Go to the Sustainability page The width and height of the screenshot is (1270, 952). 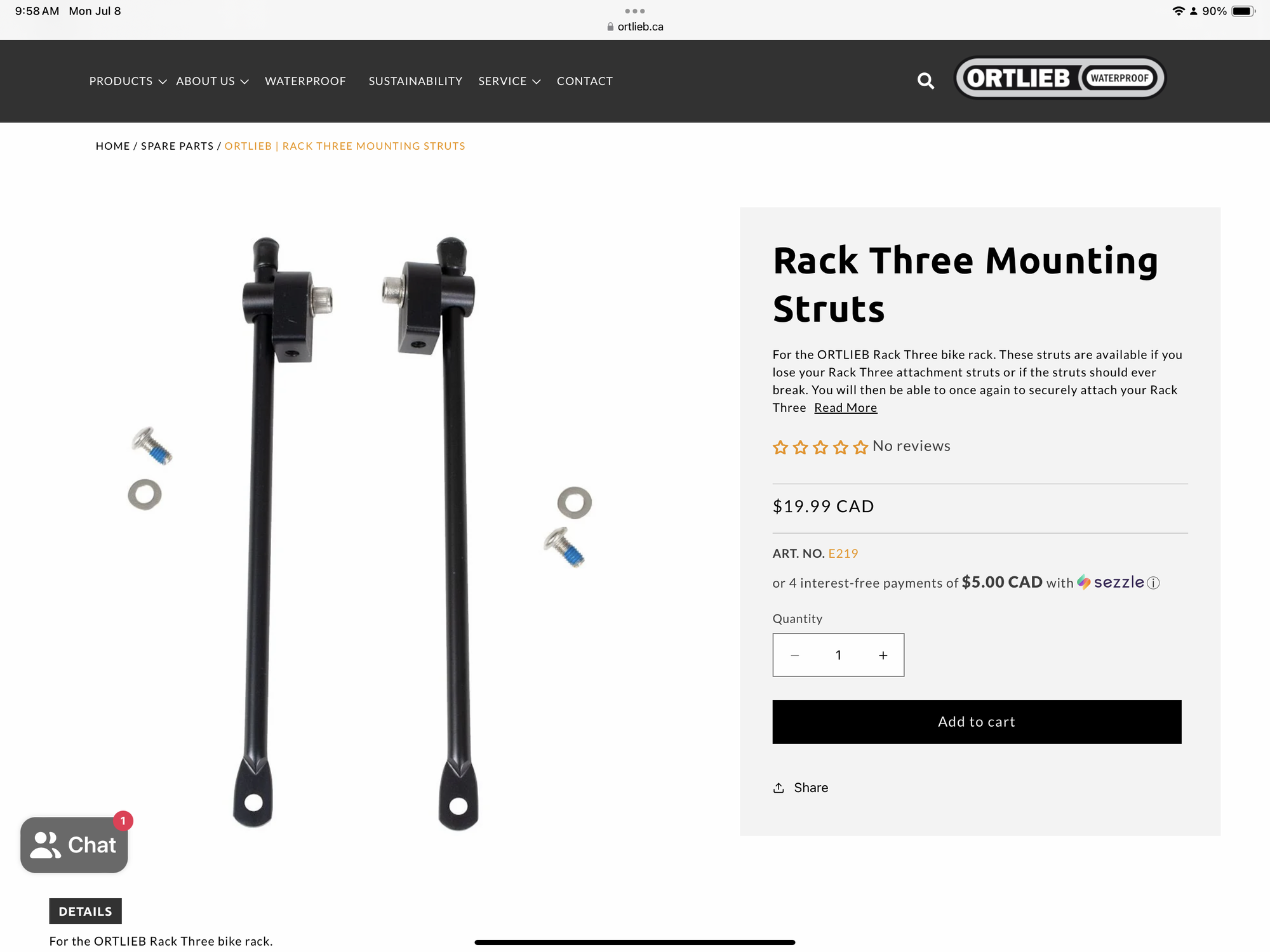[415, 81]
